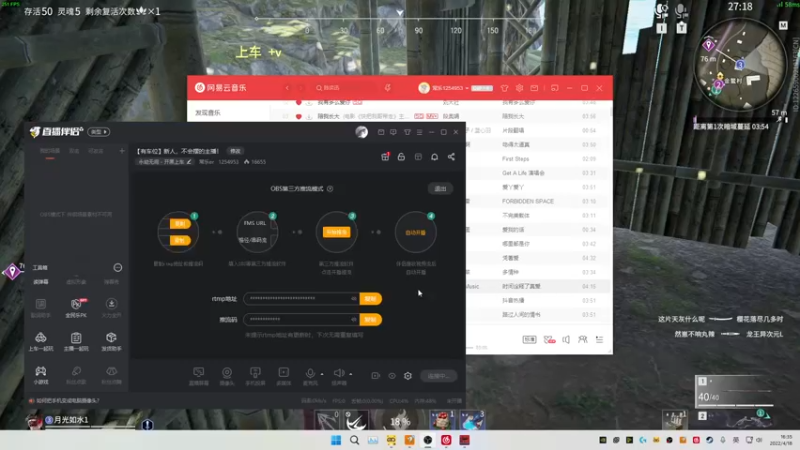Reveal the hidden rtmp address with eye icon
The image size is (800, 450).
tap(353, 298)
